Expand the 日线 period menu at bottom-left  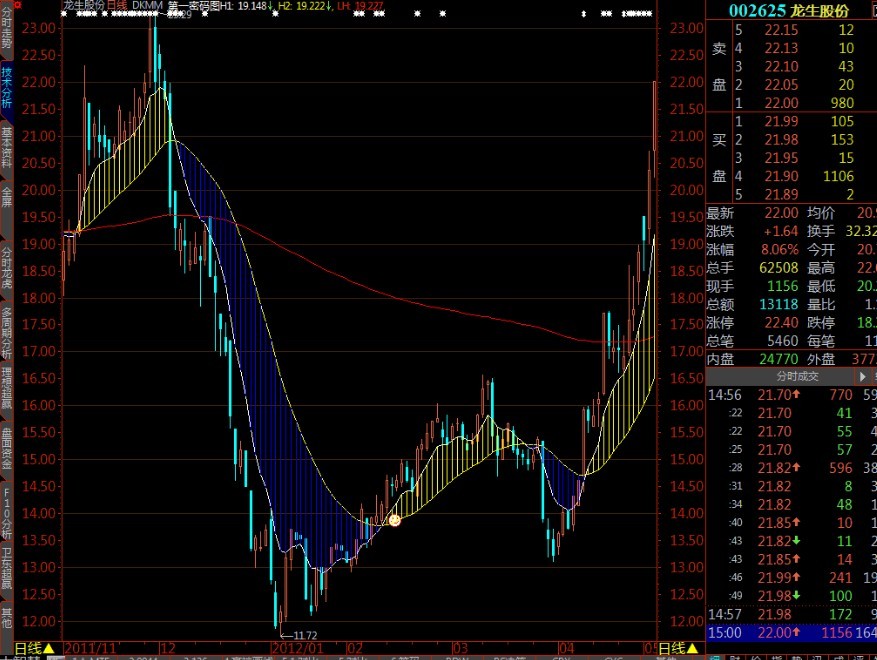pyautogui.click(x=33, y=648)
